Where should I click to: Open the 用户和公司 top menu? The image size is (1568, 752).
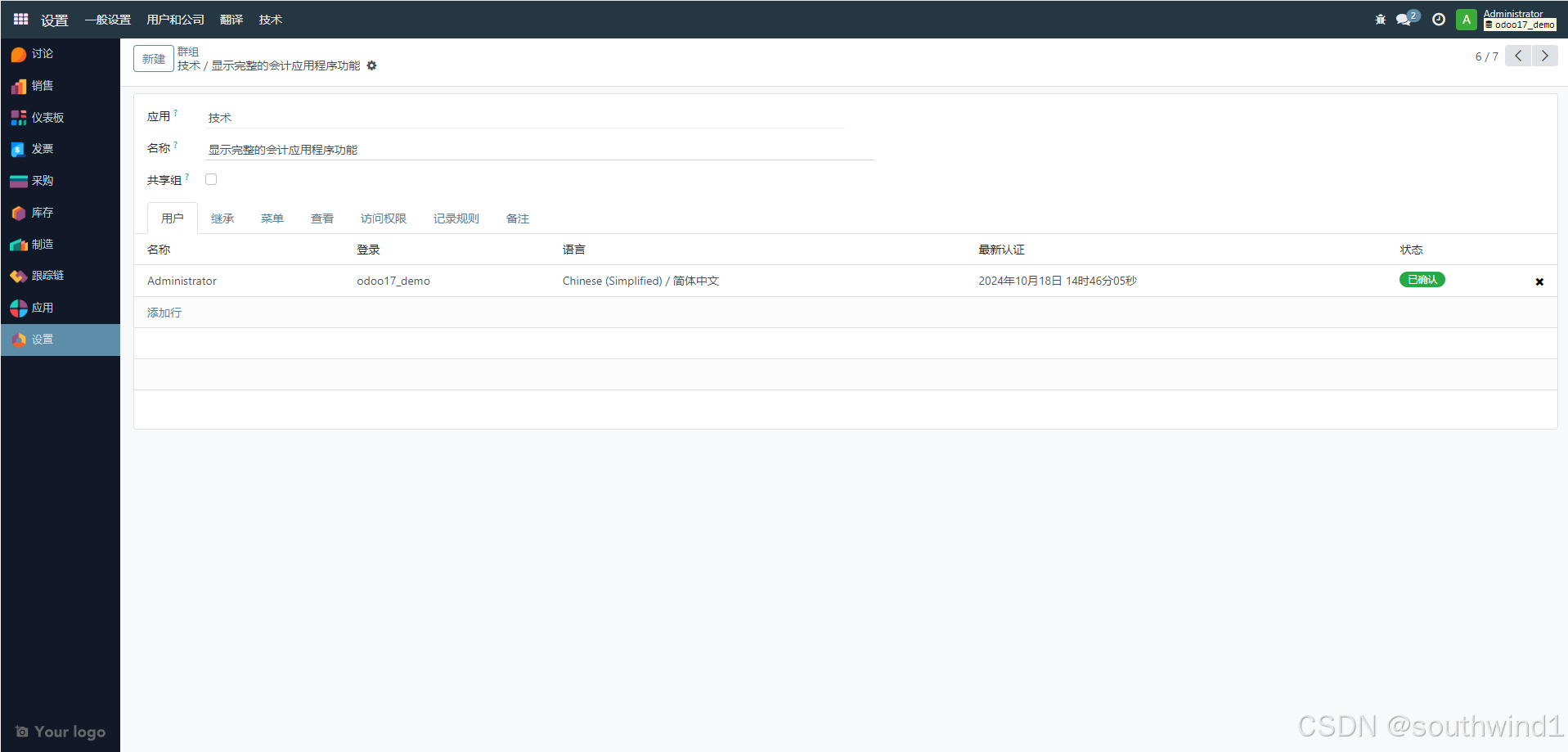[176, 20]
